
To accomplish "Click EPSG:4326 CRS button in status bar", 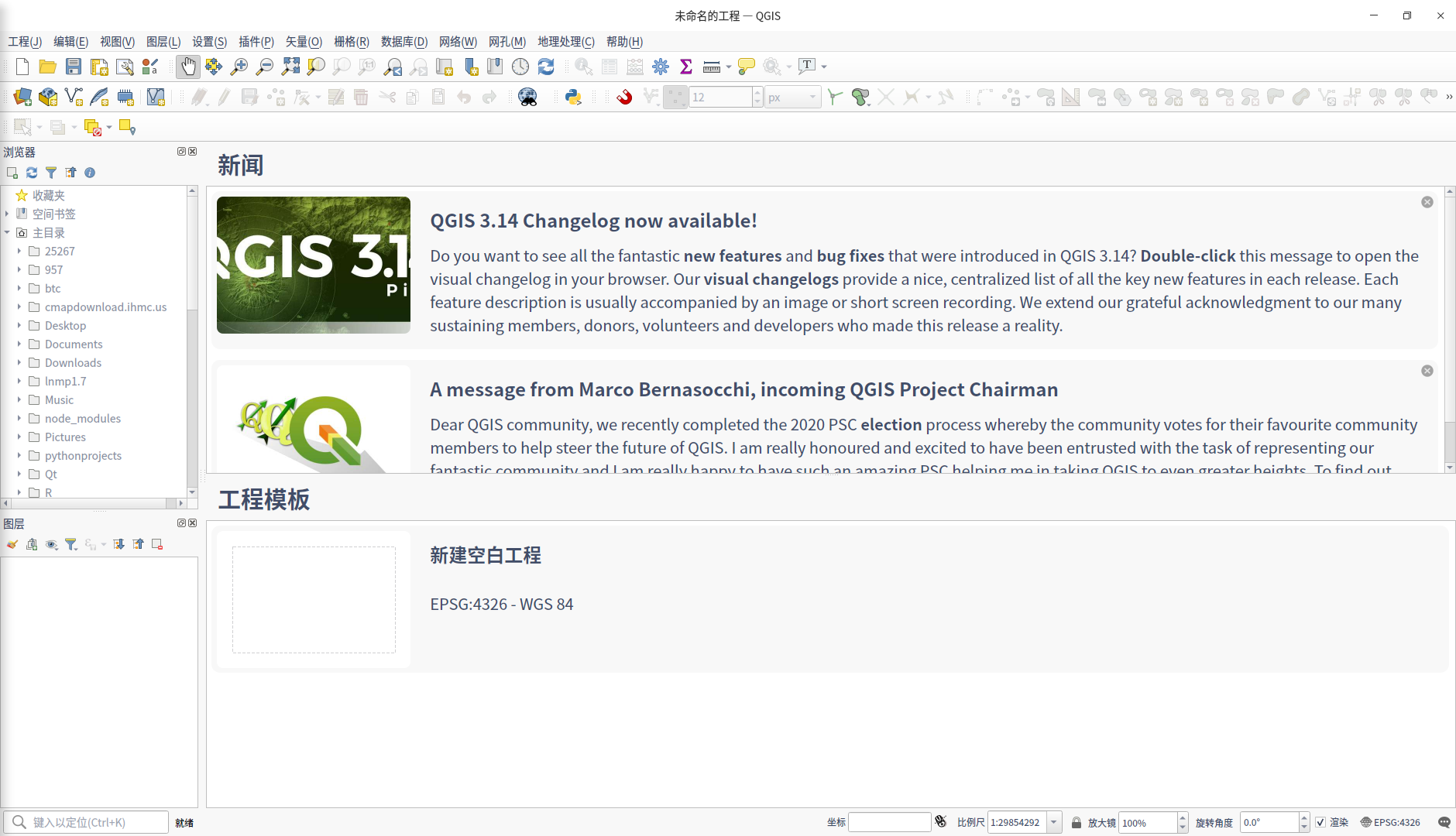I will point(1391,822).
